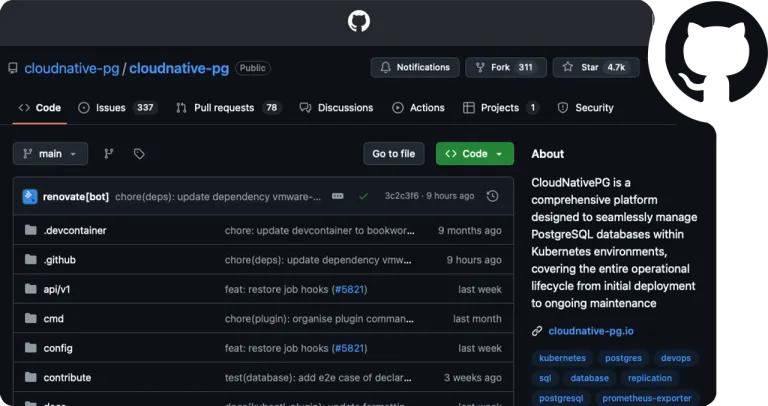Screen dimensions: 768x406
Task: Expand commit message ellipsis button
Action: 337,196
